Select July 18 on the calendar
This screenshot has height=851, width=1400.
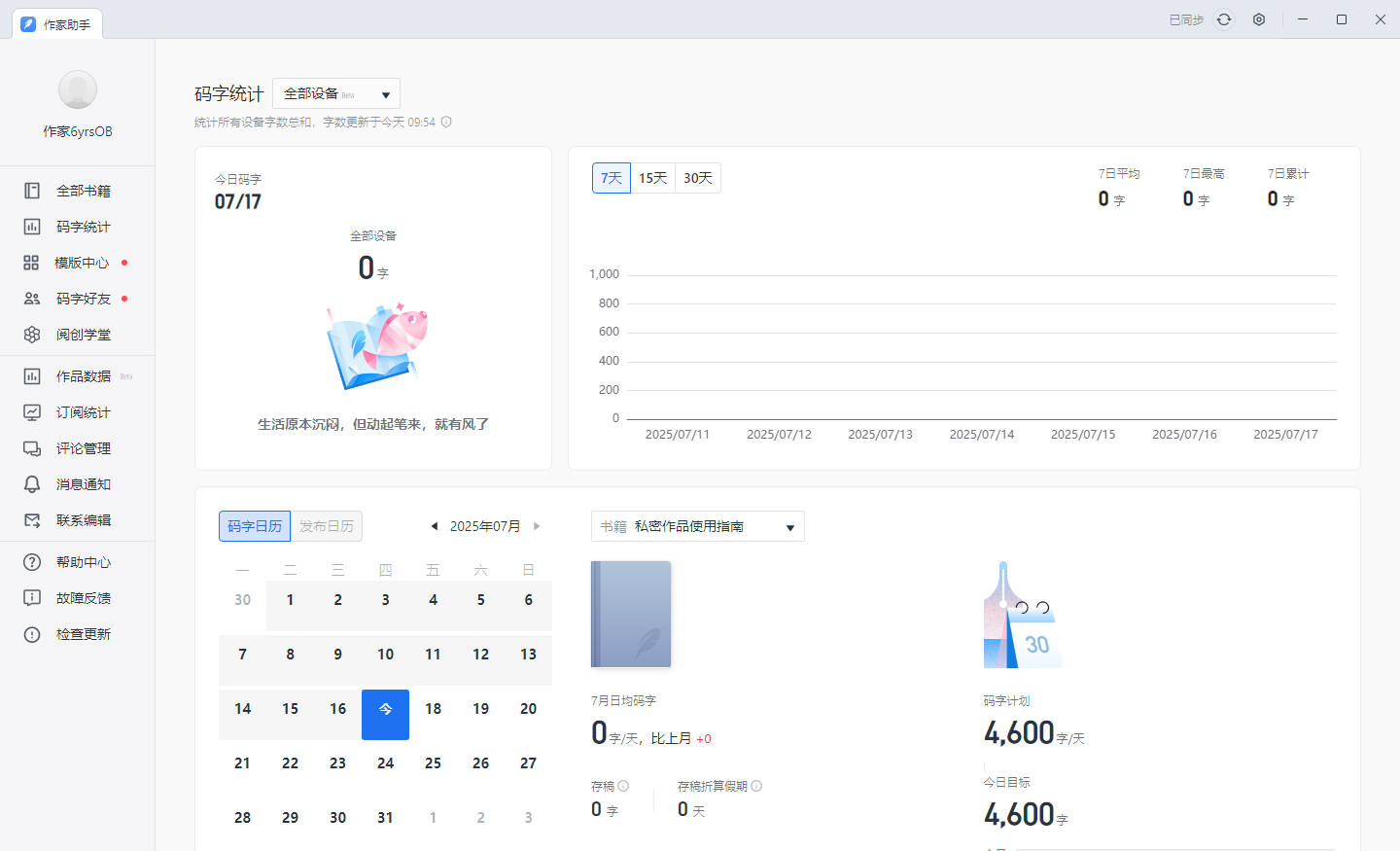pos(433,709)
